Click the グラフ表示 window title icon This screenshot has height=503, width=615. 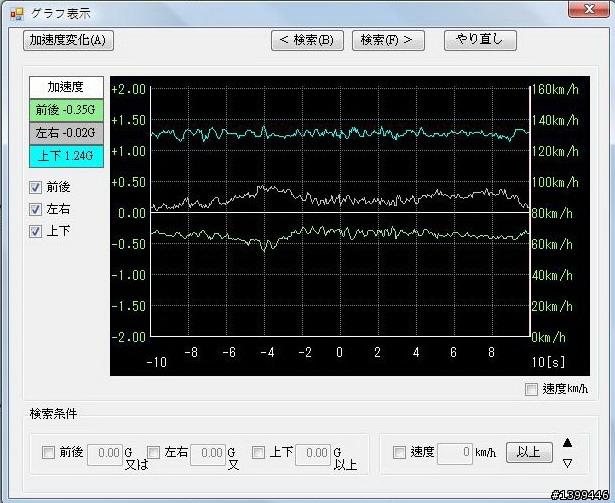click(17, 15)
